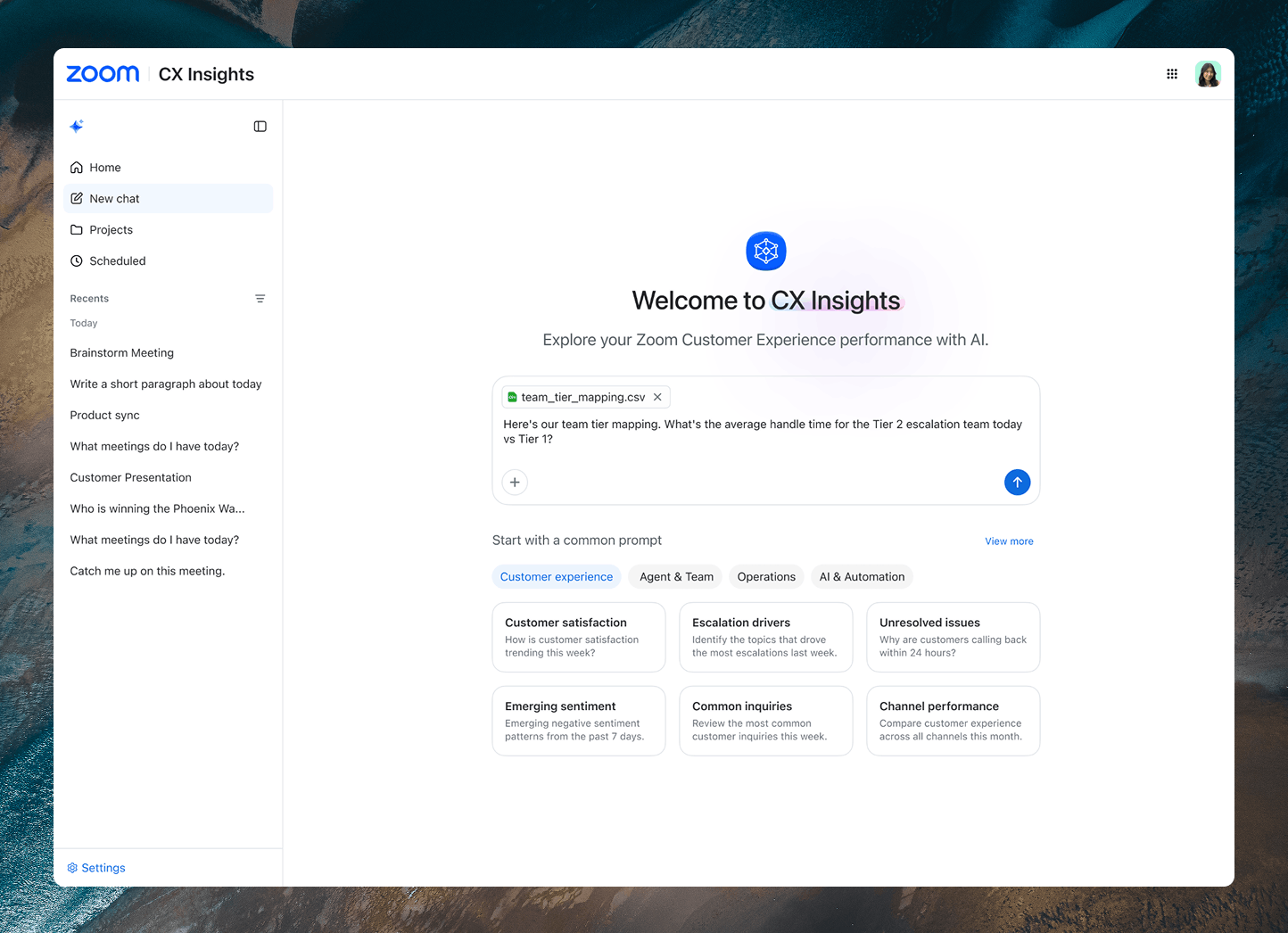Open recent chat Catch me up on this meeting.

pos(148,572)
